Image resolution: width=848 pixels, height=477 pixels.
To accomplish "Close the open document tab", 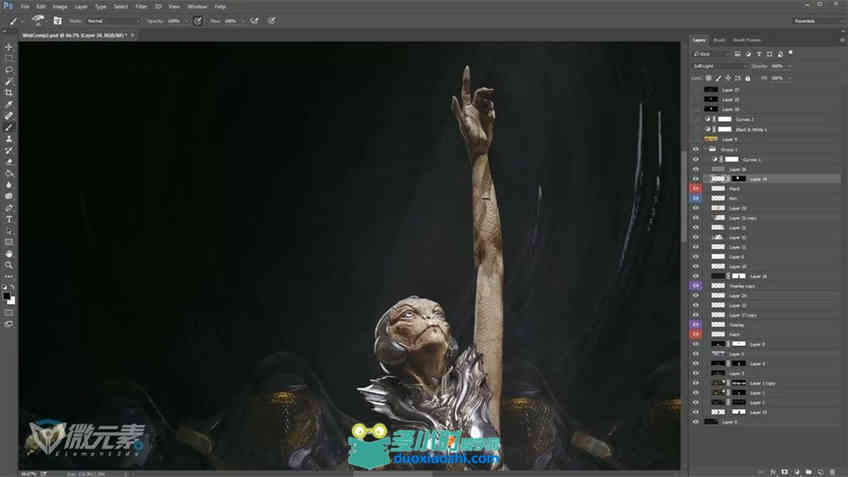I will click(132, 35).
